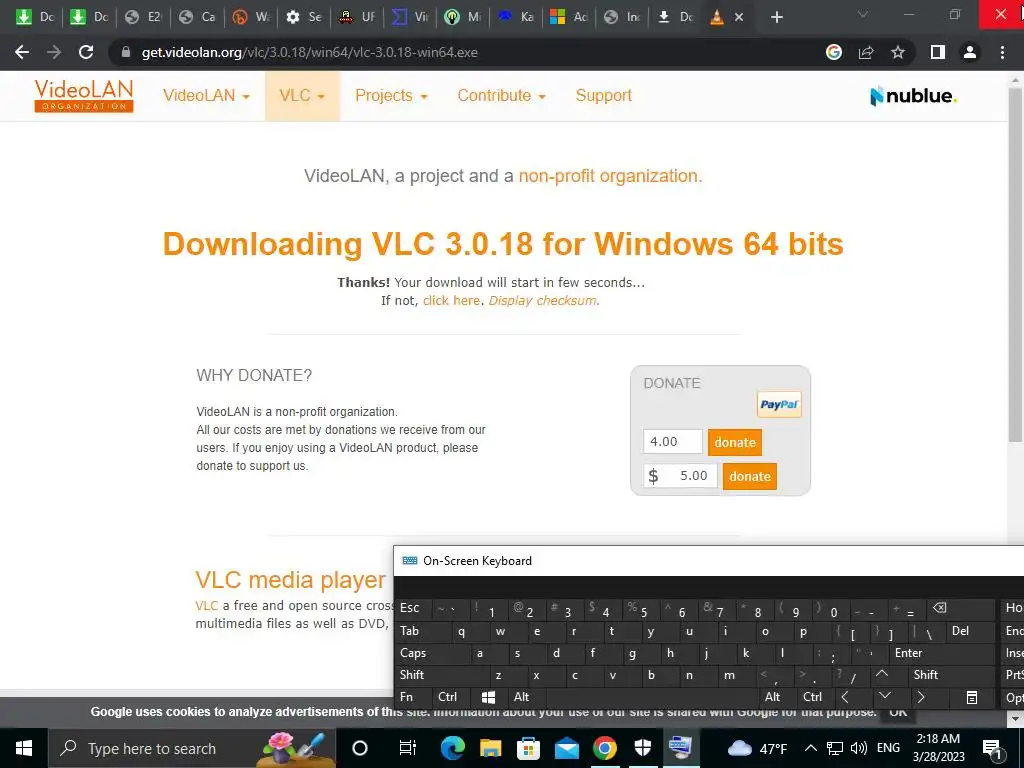Tap up arrow on On-Screen Keyboard
This screenshot has width=1024, height=768.
pyautogui.click(x=882, y=674)
